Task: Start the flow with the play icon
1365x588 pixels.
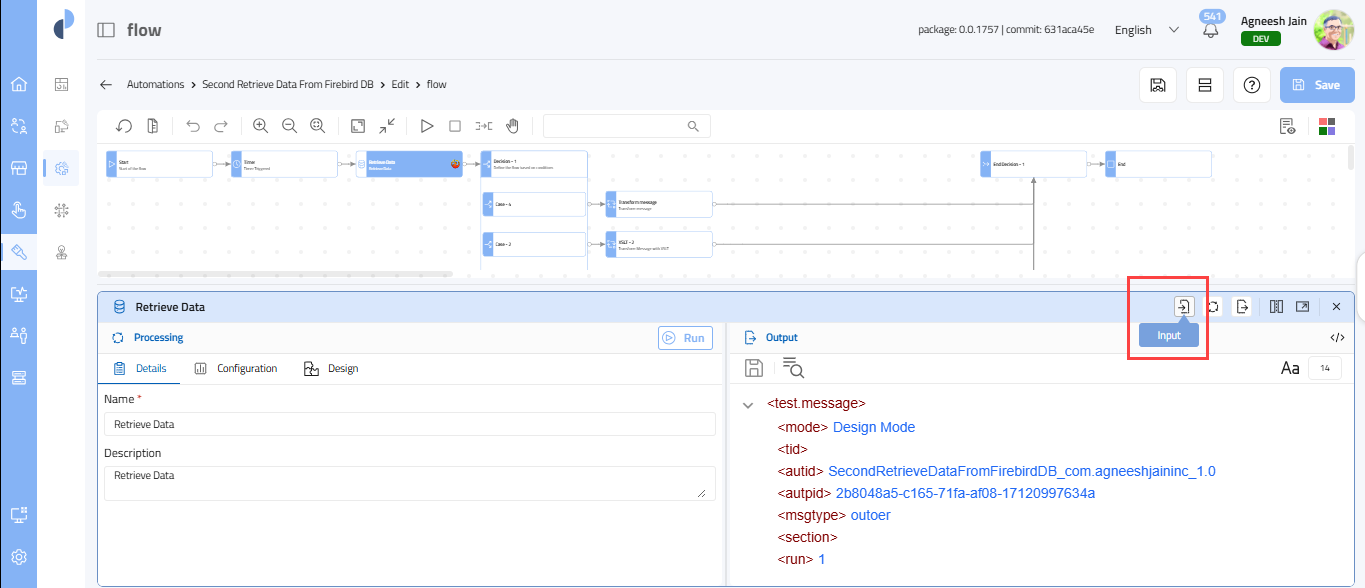Action: pos(426,126)
